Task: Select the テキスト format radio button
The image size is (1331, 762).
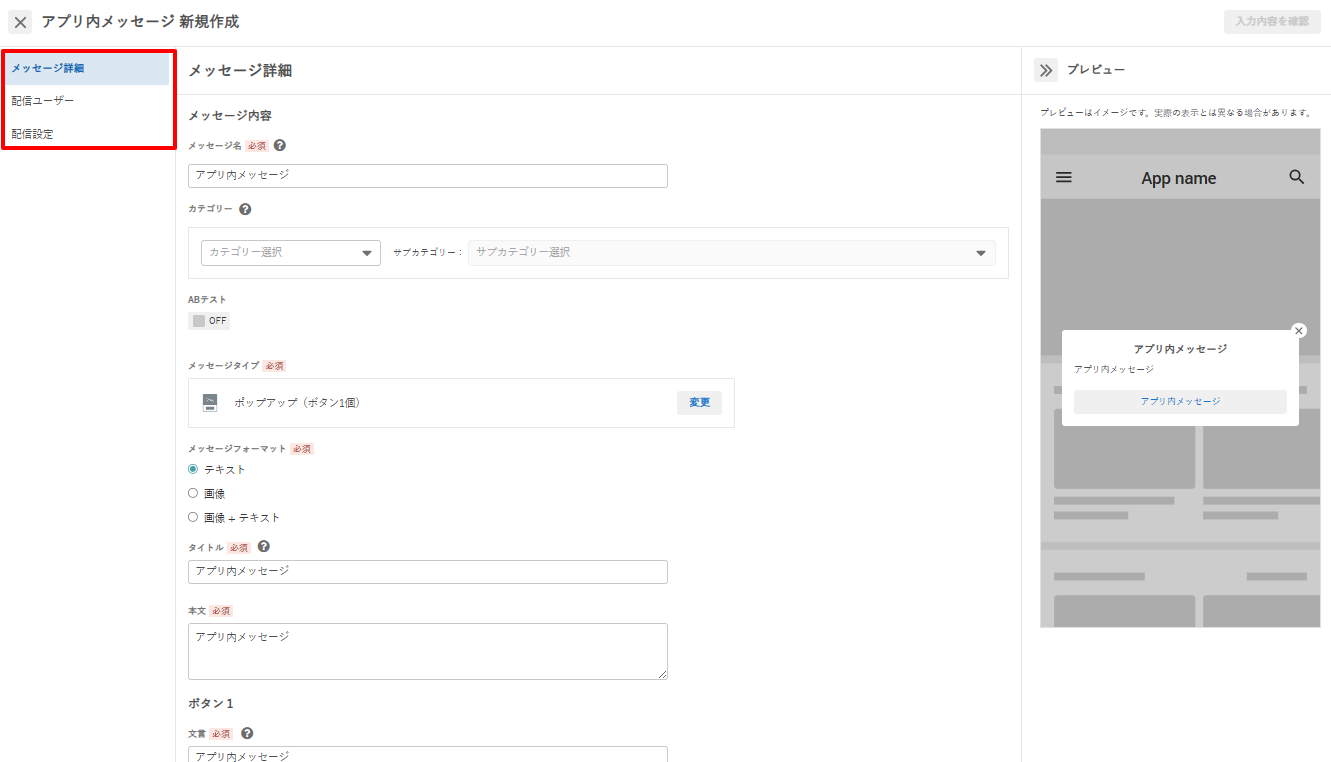Action: tap(193, 469)
